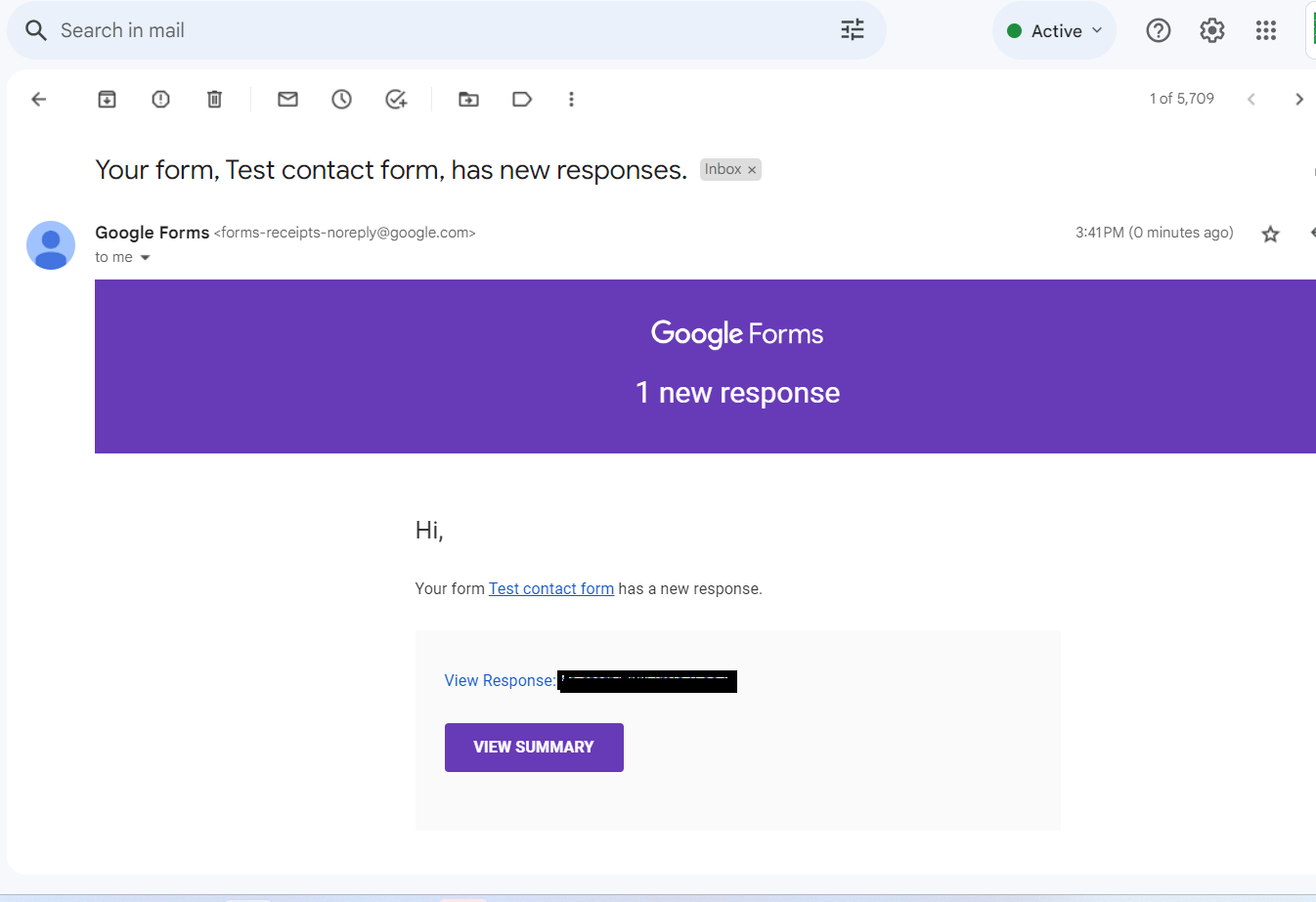Screen dimensions: 1316x902
Task: Expand the 'to me' recipient details
Action: coord(145,258)
